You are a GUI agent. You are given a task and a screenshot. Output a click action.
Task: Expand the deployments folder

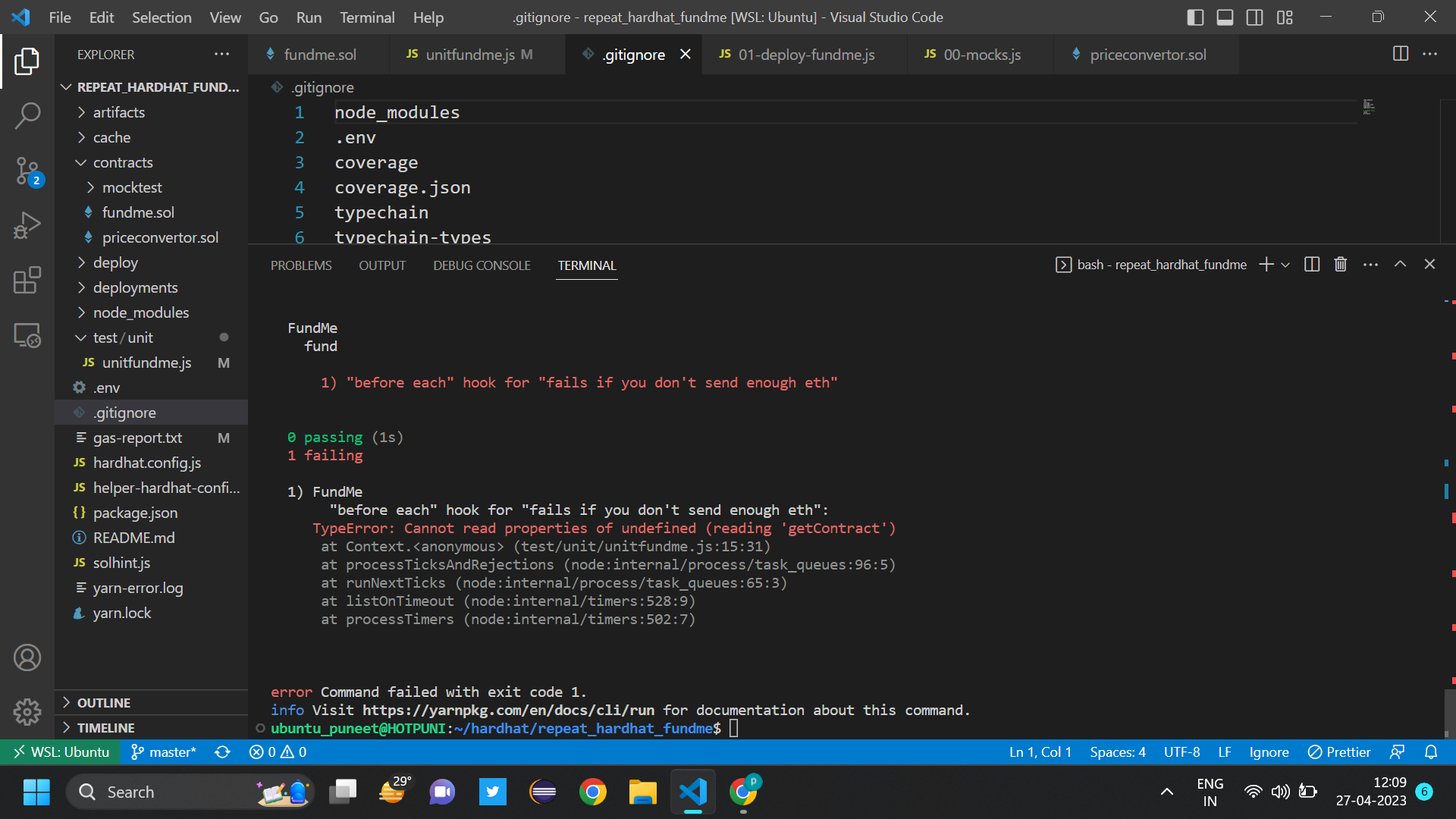pyautogui.click(x=151, y=287)
